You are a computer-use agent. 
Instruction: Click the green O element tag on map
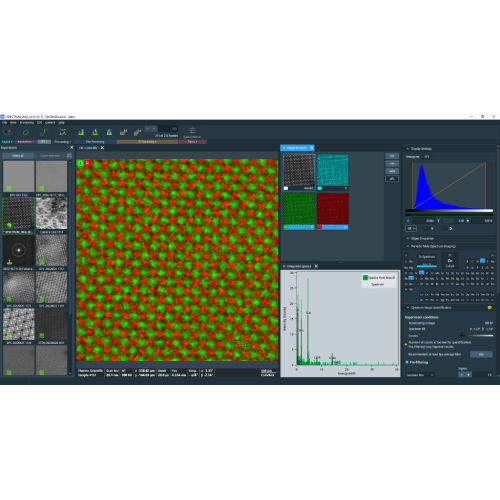pyautogui.click(x=80, y=163)
